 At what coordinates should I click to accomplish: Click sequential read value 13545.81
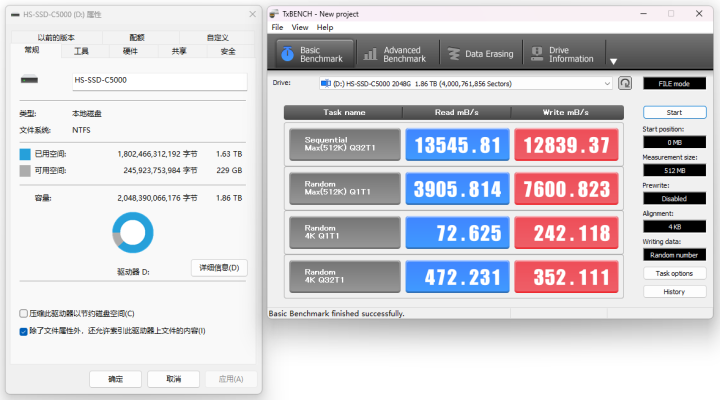click(x=457, y=145)
